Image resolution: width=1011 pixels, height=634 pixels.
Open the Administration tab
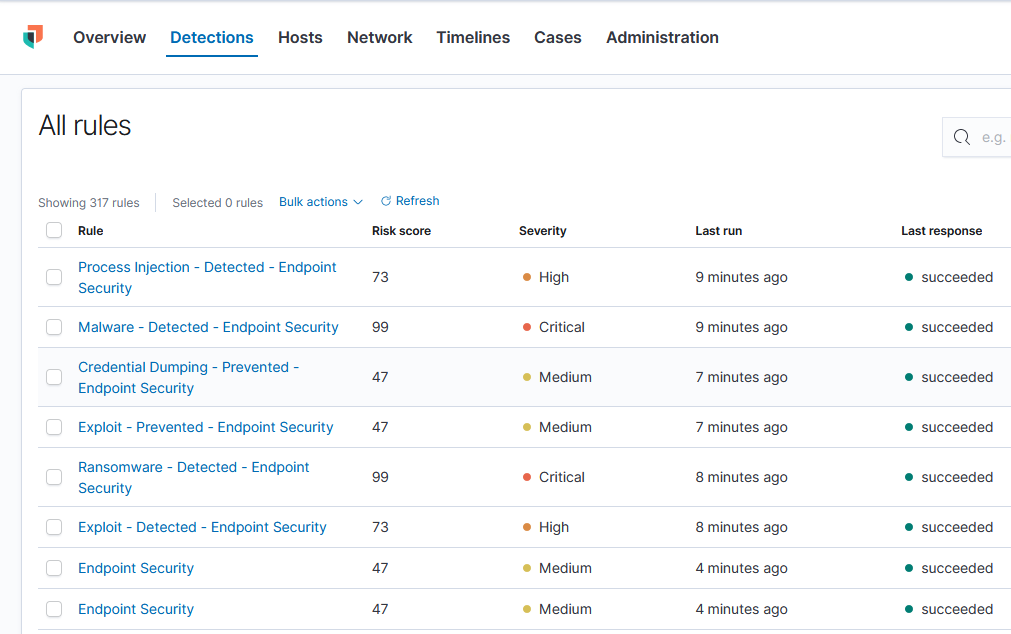tap(662, 37)
